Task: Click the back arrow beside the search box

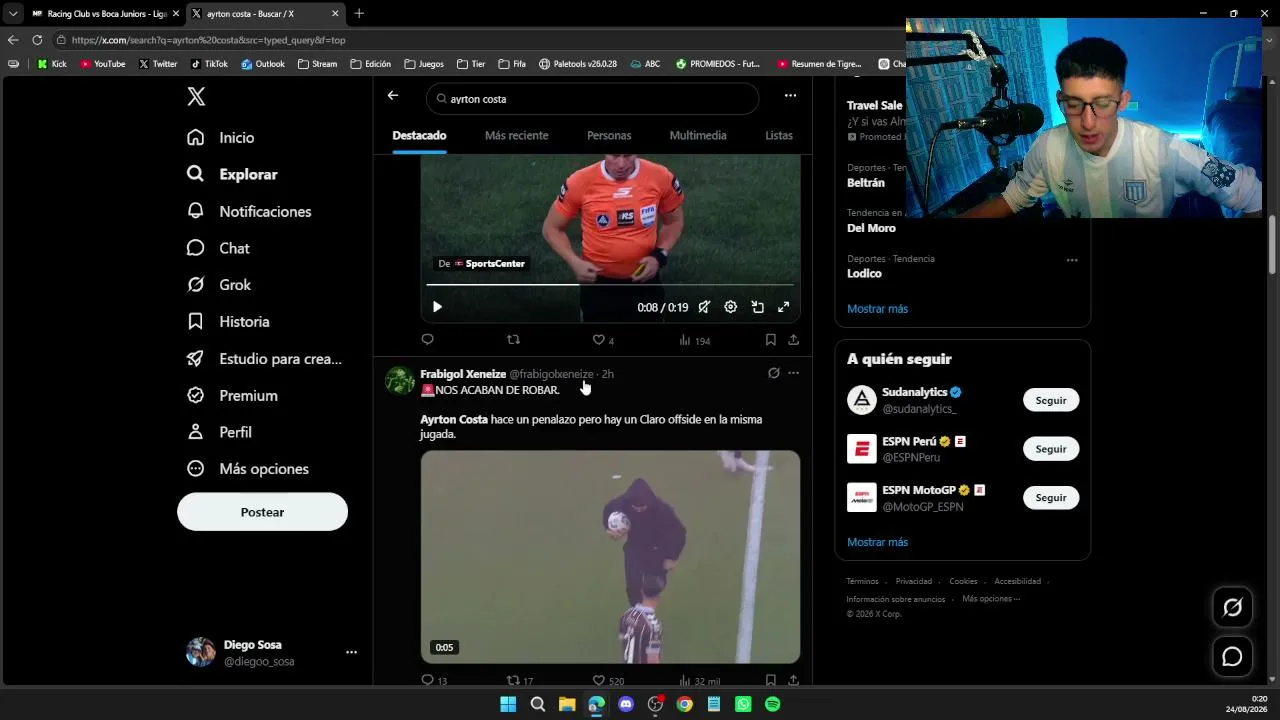Action: pyautogui.click(x=393, y=95)
